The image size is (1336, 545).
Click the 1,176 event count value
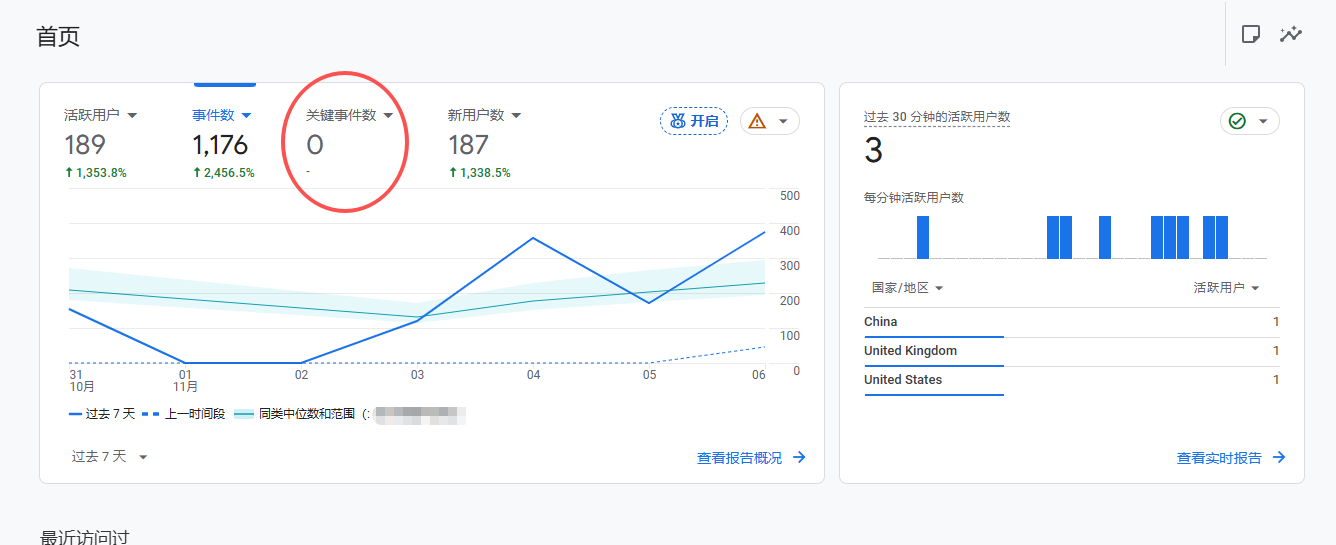(220, 145)
